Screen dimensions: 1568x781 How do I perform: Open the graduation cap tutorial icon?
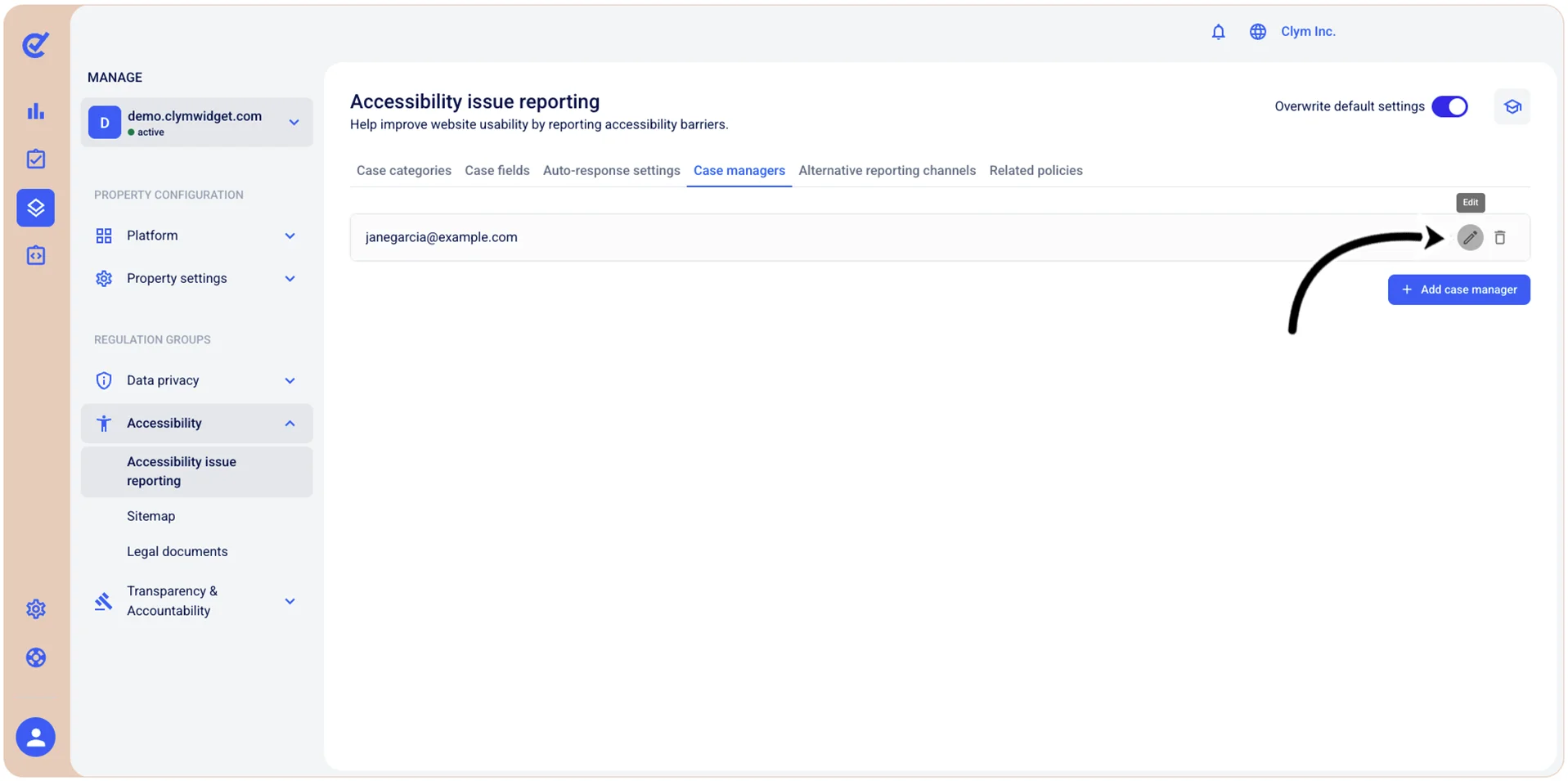(1512, 106)
